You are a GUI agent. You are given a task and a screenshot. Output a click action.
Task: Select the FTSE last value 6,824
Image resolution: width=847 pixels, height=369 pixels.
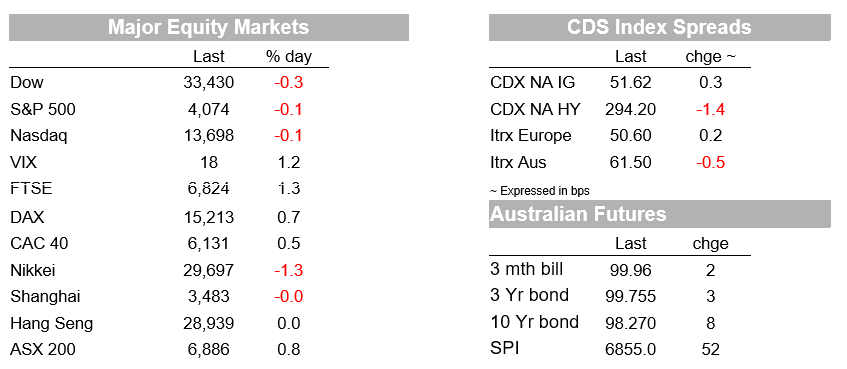[209, 189]
